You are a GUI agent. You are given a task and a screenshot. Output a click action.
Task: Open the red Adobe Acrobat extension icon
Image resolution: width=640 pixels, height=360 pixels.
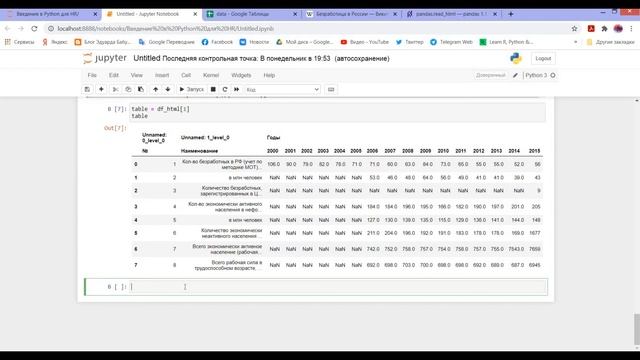tap(591, 29)
